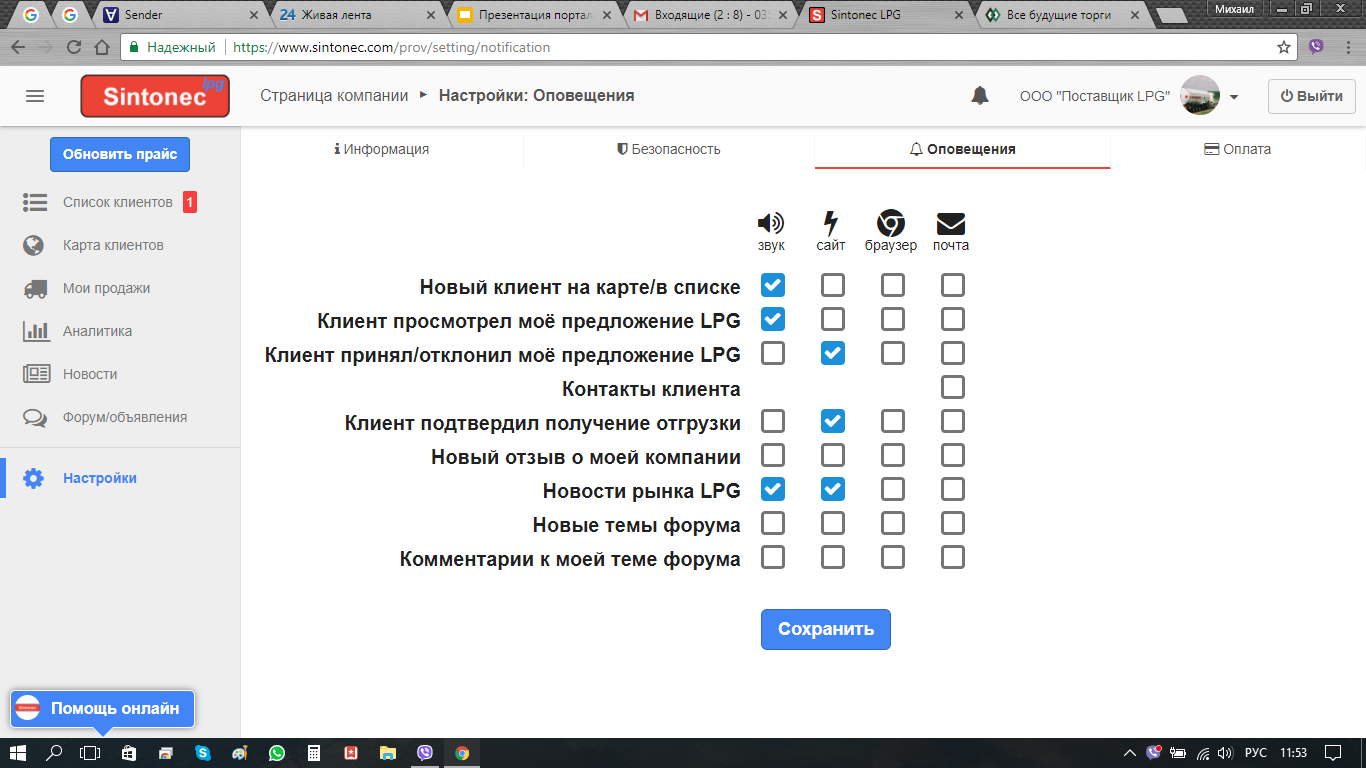The width and height of the screenshot is (1366, 768).
Task: Click the Сохранить button
Action: pos(825,629)
